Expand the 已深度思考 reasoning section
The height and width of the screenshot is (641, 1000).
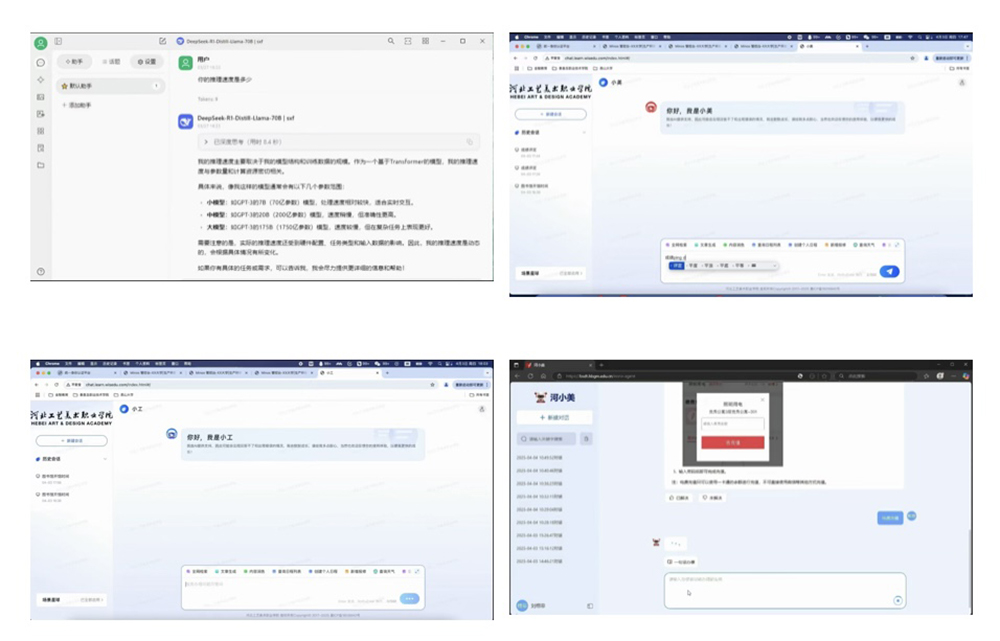coord(206,143)
